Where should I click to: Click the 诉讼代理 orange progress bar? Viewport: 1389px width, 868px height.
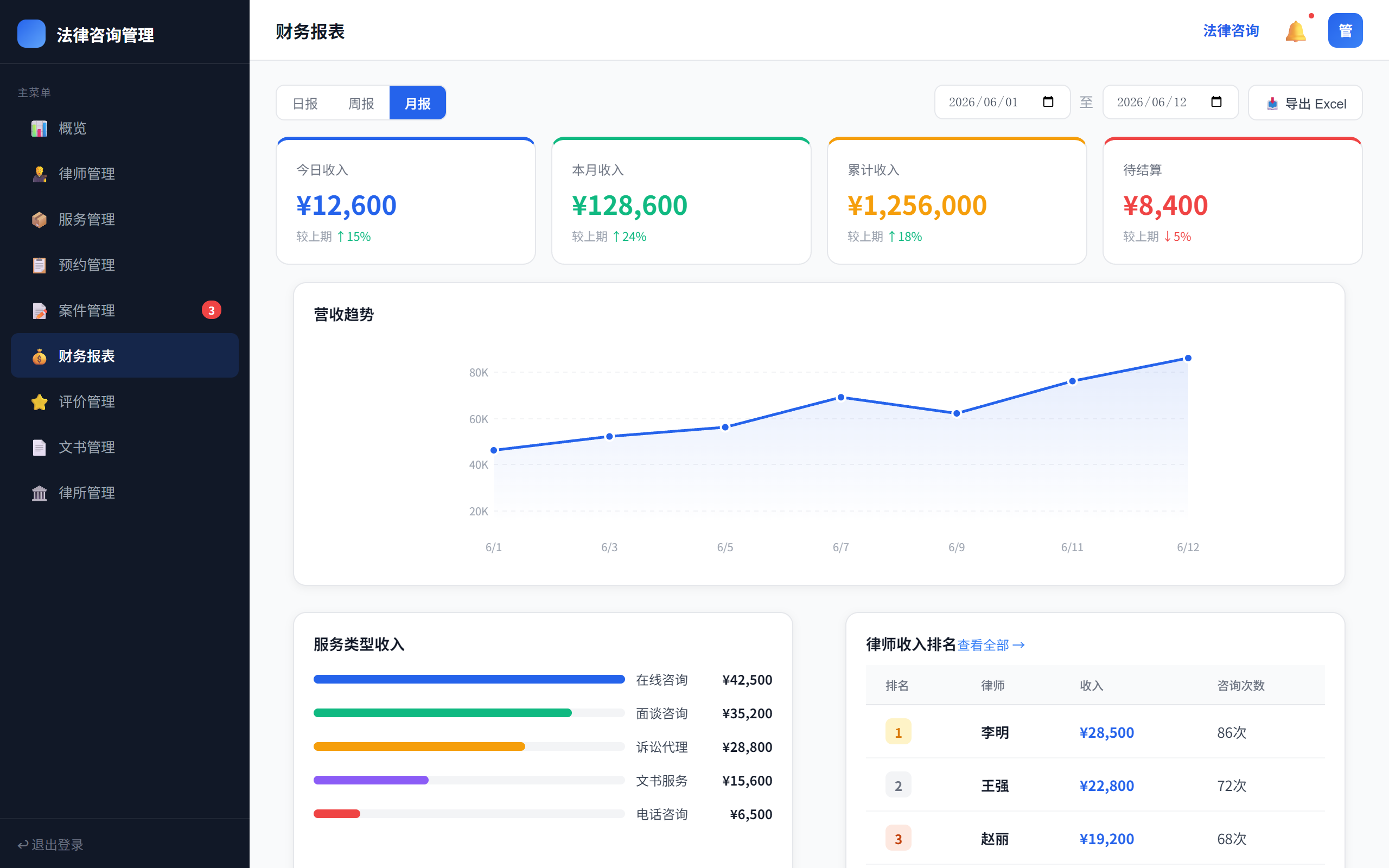click(419, 746)
